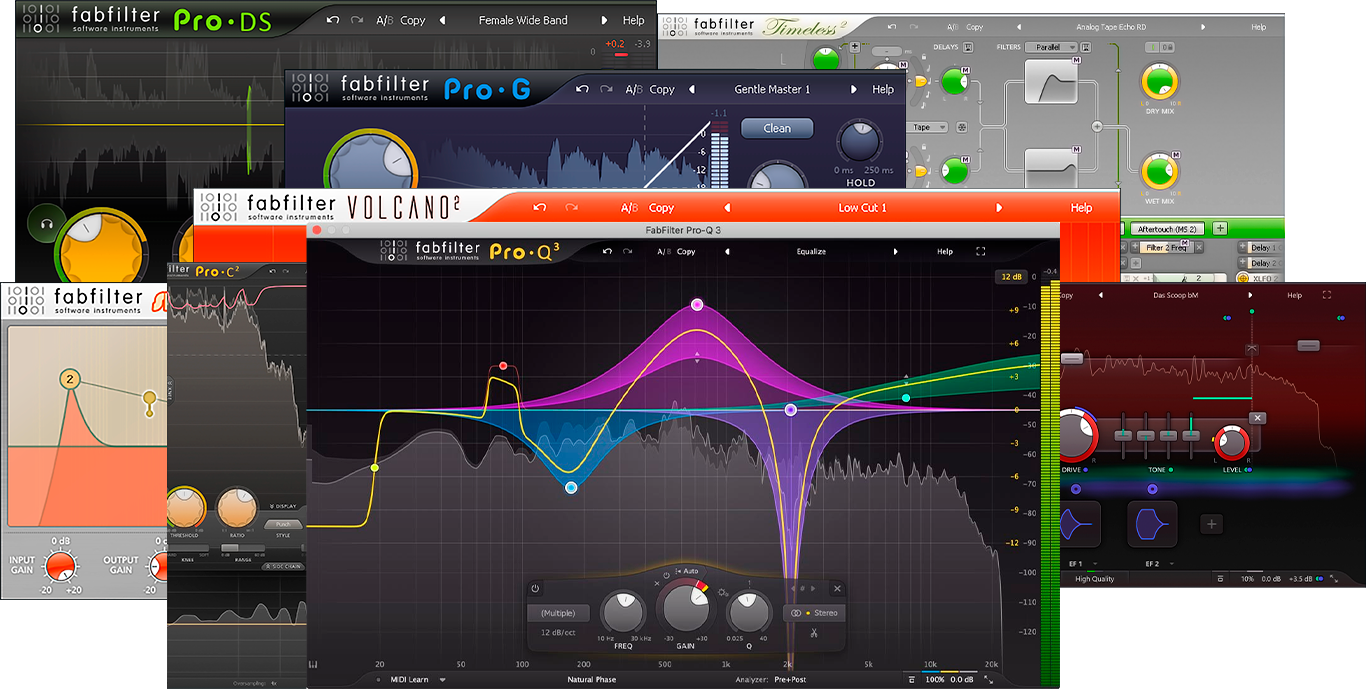Toggle the Pro-Q 3 band power button
Image resolution: width=1366 pixels, height=689 pixels.
tap(535, 589)
